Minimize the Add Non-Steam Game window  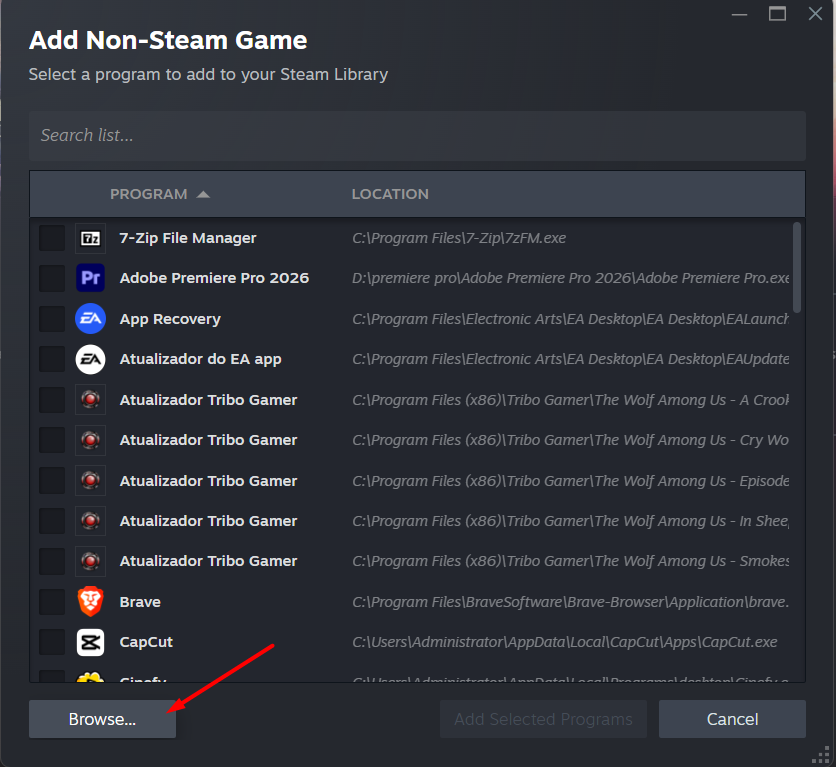coord(739,14)
